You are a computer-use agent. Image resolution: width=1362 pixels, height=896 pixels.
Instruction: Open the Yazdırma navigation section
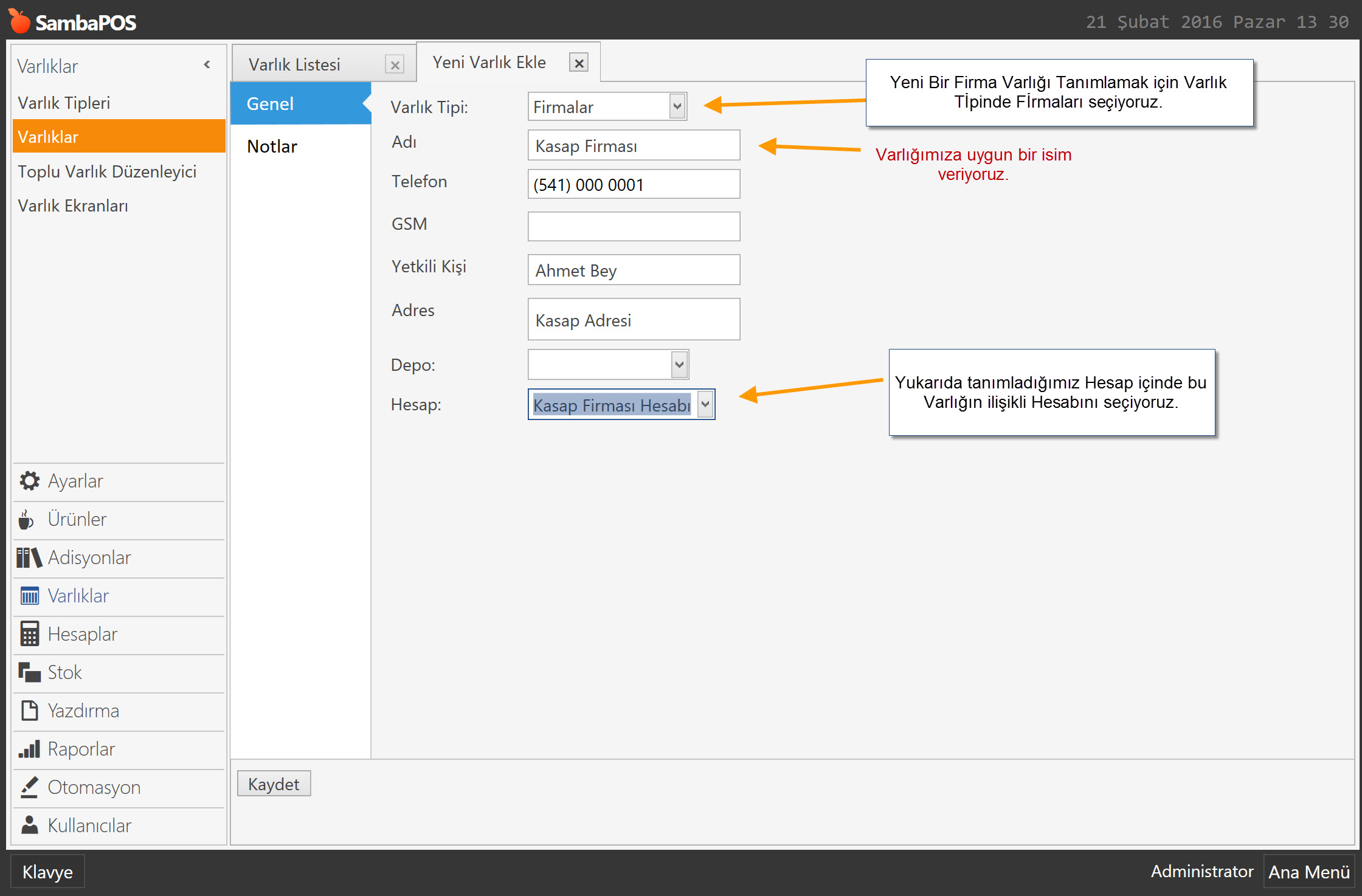[x=119, y=711]
